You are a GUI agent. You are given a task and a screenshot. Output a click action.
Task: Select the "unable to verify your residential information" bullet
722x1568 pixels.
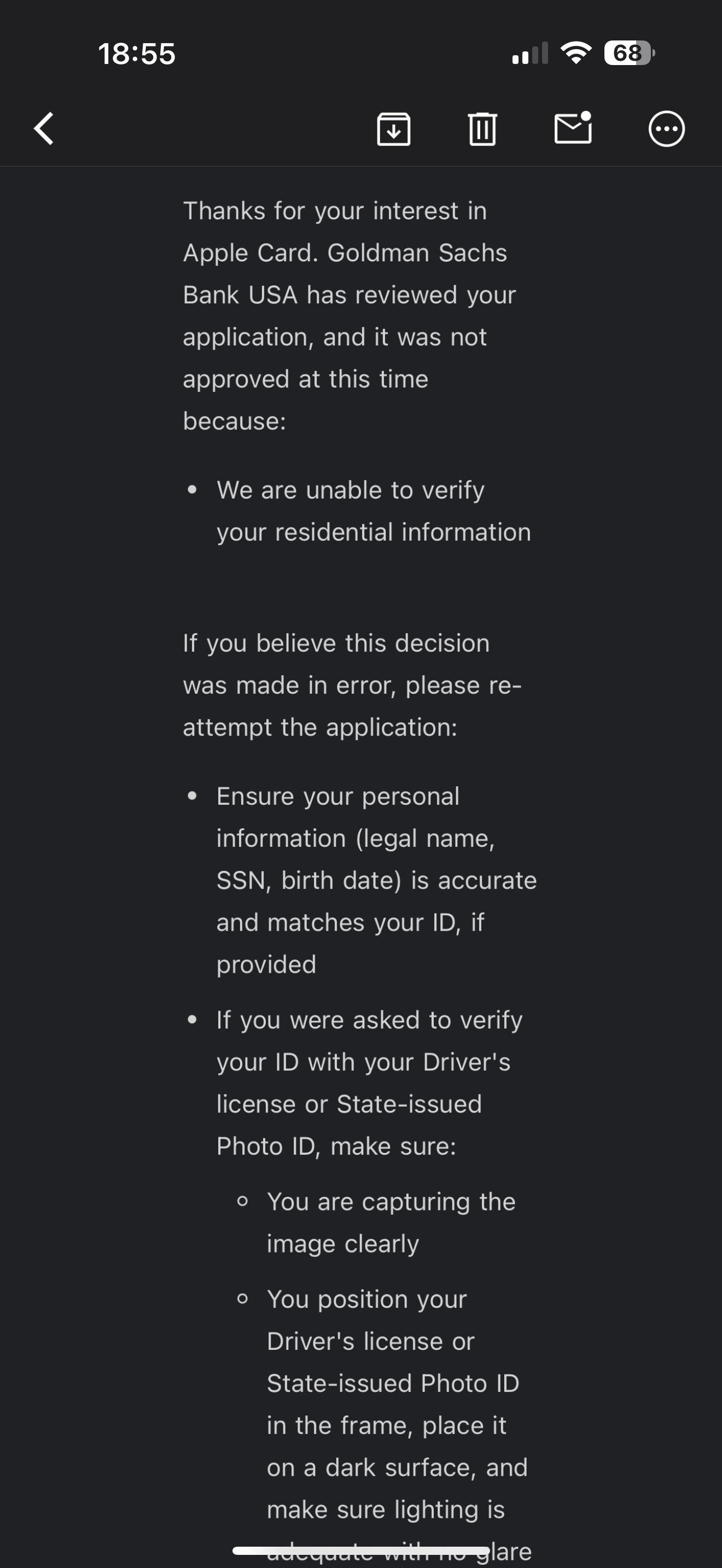point(374,511)
